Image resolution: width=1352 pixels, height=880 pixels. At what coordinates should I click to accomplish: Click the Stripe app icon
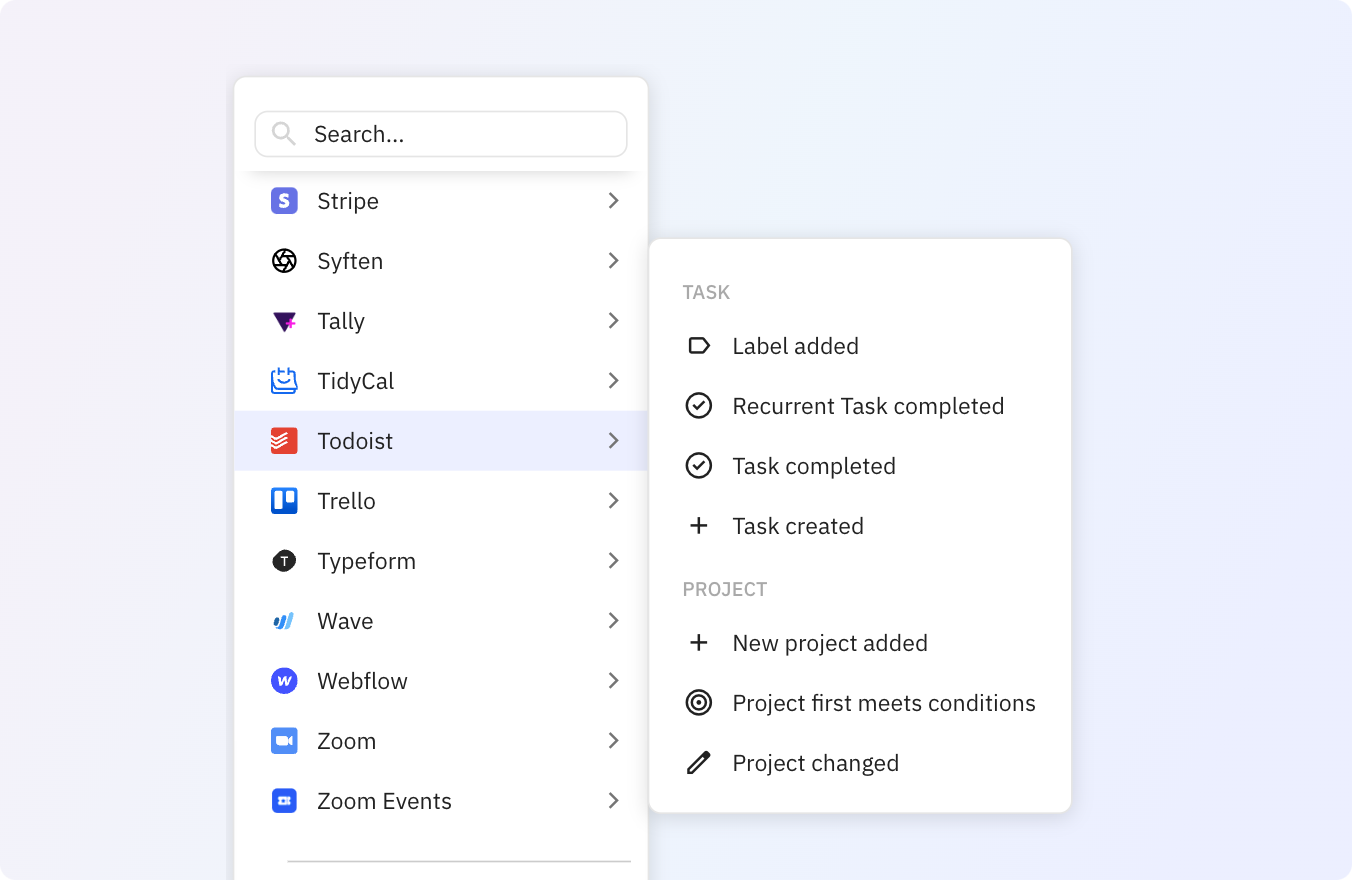coord(284,201)
